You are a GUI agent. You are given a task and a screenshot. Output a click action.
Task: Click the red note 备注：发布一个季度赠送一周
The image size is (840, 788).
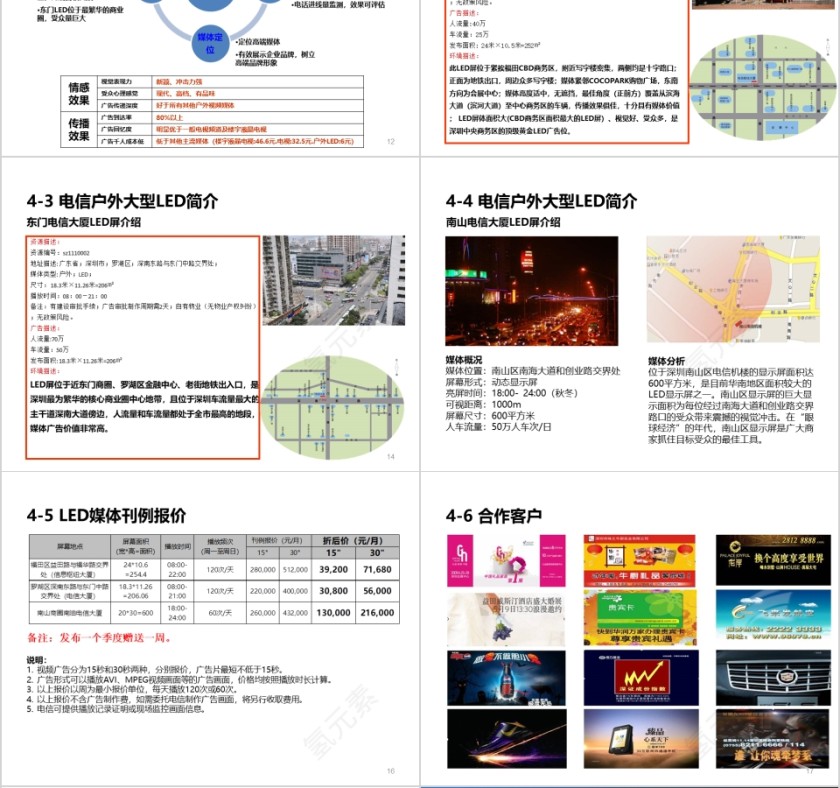click(x=97, y=638)
